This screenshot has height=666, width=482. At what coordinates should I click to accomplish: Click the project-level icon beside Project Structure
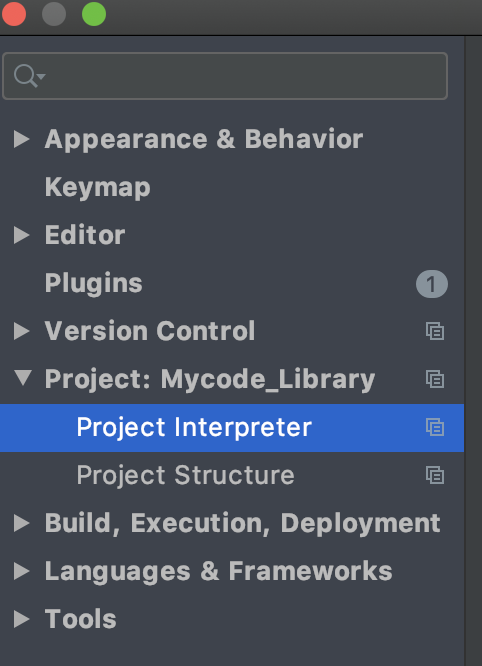(x=435, y=475)
